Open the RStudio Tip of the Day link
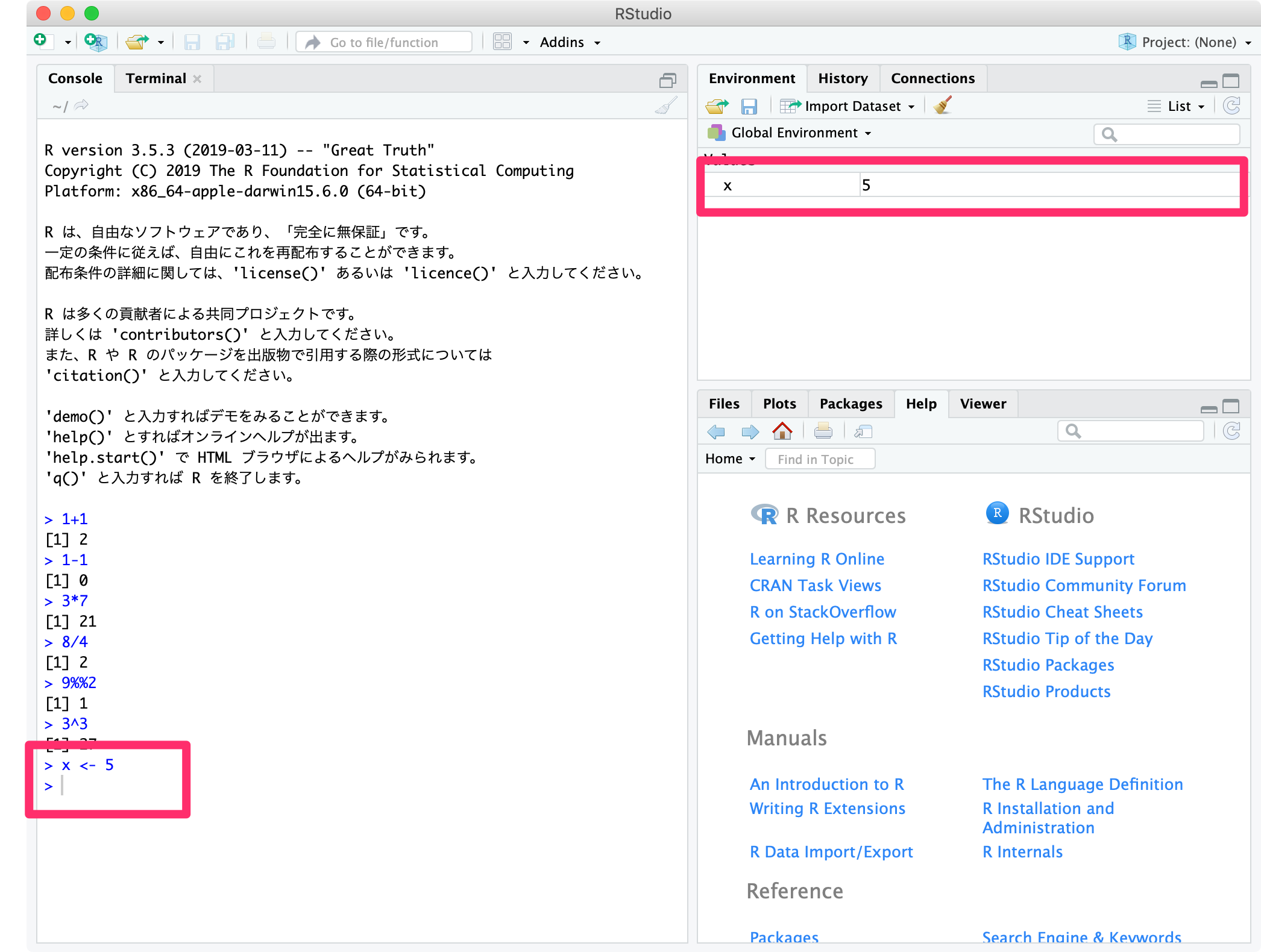This screenshot has width=1261, height=952. [1068, 638]
